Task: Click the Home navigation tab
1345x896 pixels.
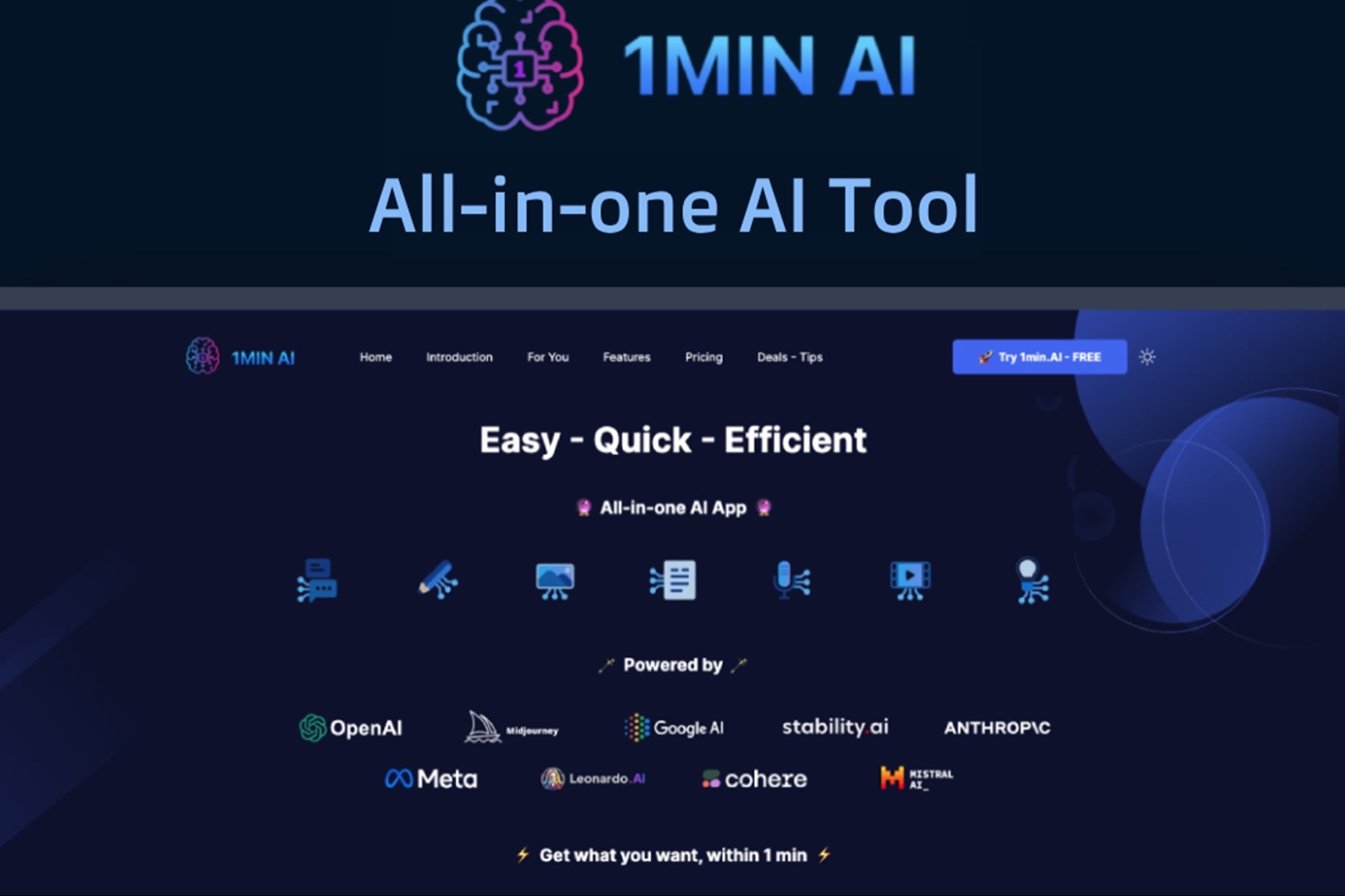Action: click(x=376, y=357)
